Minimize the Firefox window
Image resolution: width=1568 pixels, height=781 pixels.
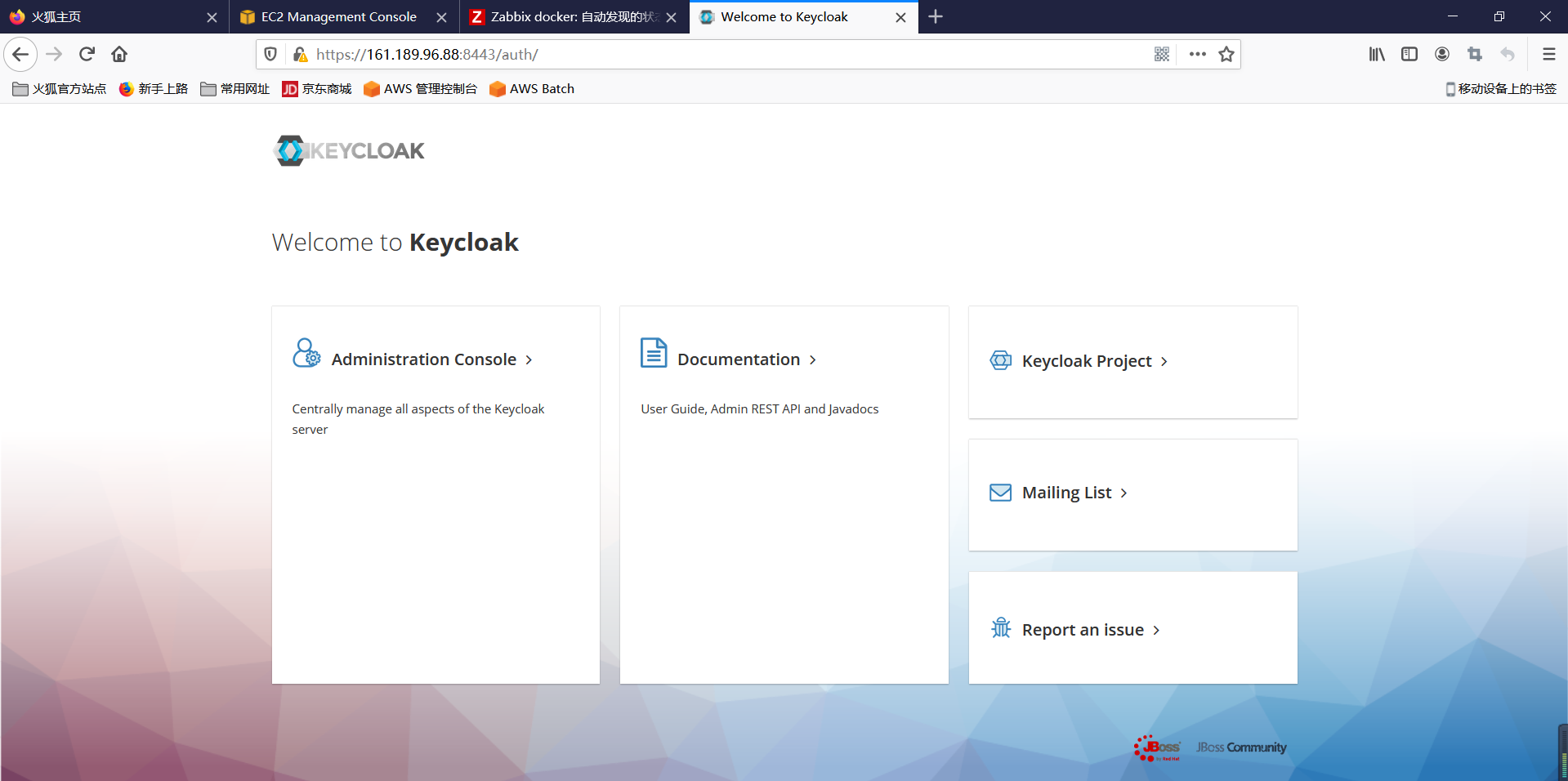coord(1453,16)
